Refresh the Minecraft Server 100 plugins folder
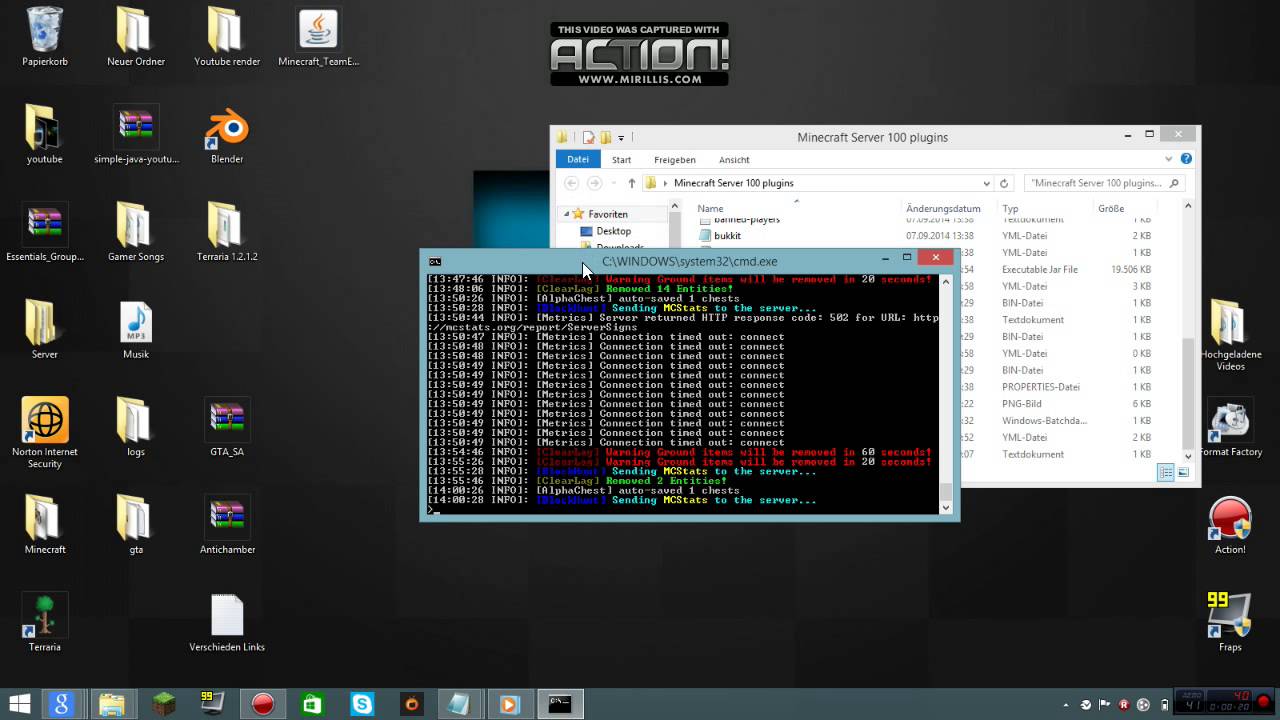Screen dimensions: 1280x720 tap(1004, 183)
